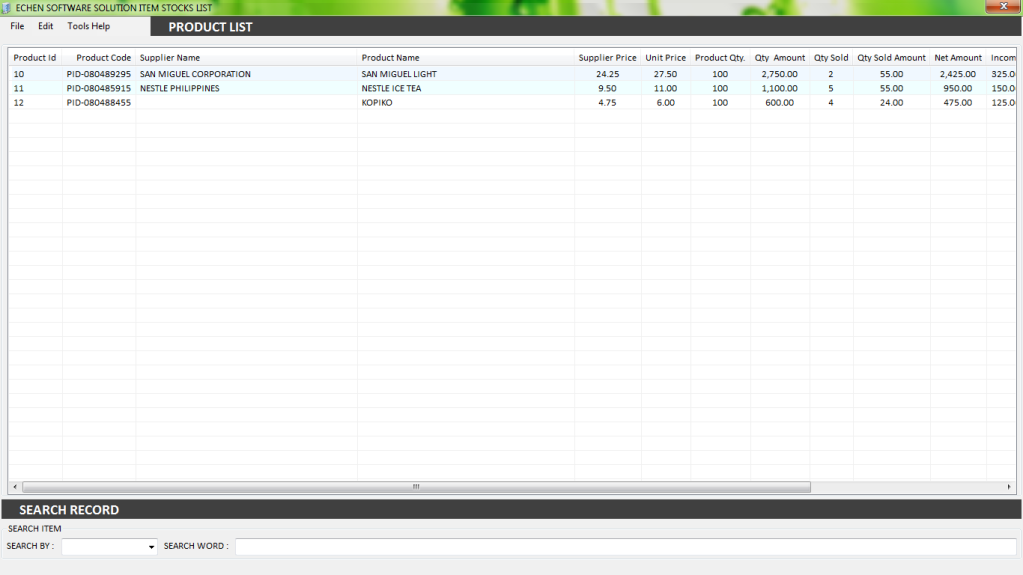Click the Product Qty. column header
Image resolution: width=1023 pixels, height=575 pixels.
[720, 57]
